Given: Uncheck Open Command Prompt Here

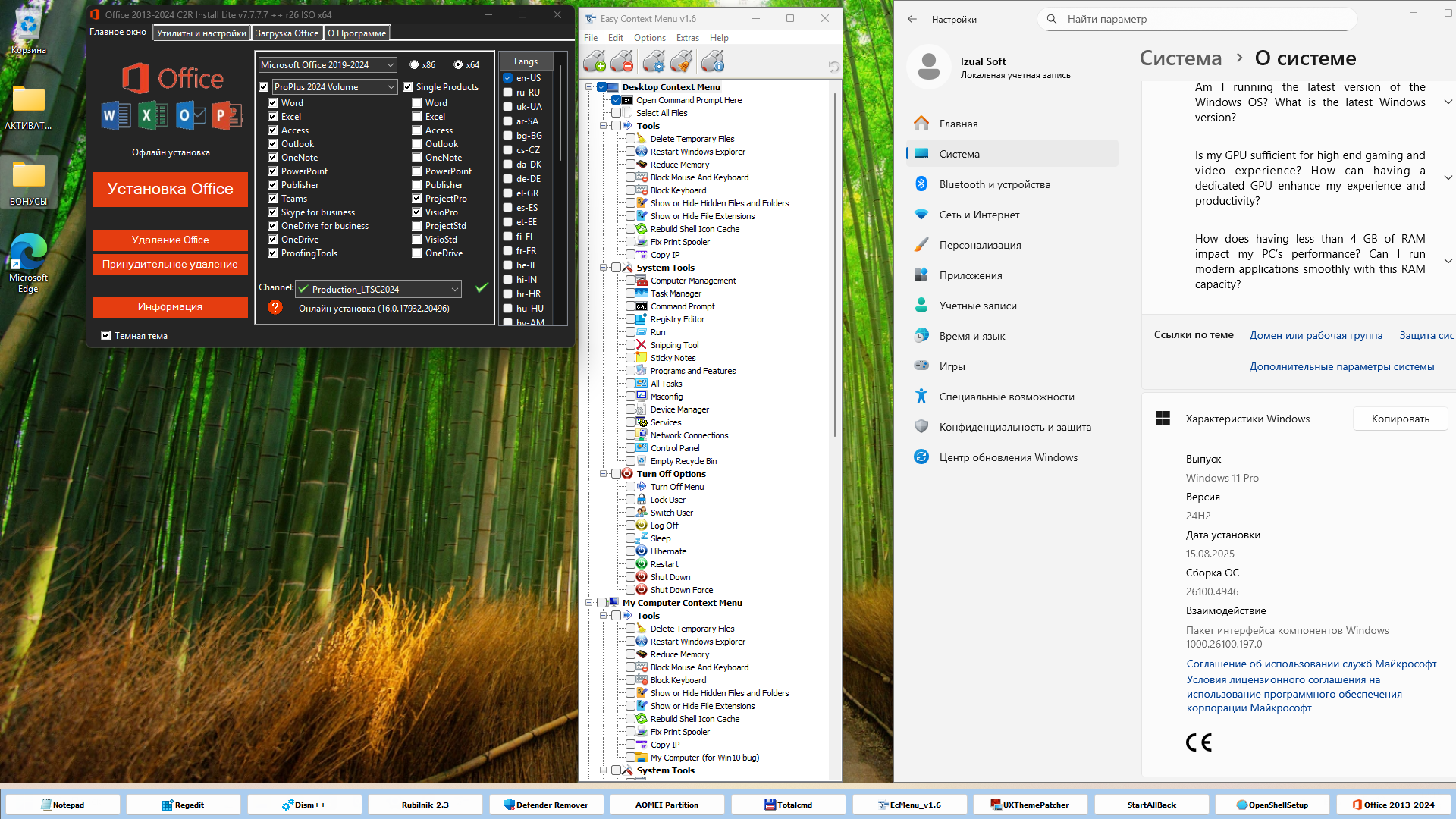Looking at the screenshot, I should pos(617,100).
